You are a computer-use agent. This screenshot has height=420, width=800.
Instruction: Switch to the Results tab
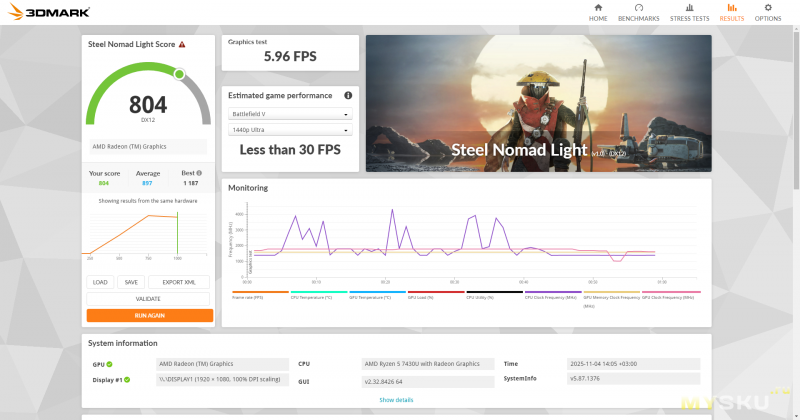(732, 13)
